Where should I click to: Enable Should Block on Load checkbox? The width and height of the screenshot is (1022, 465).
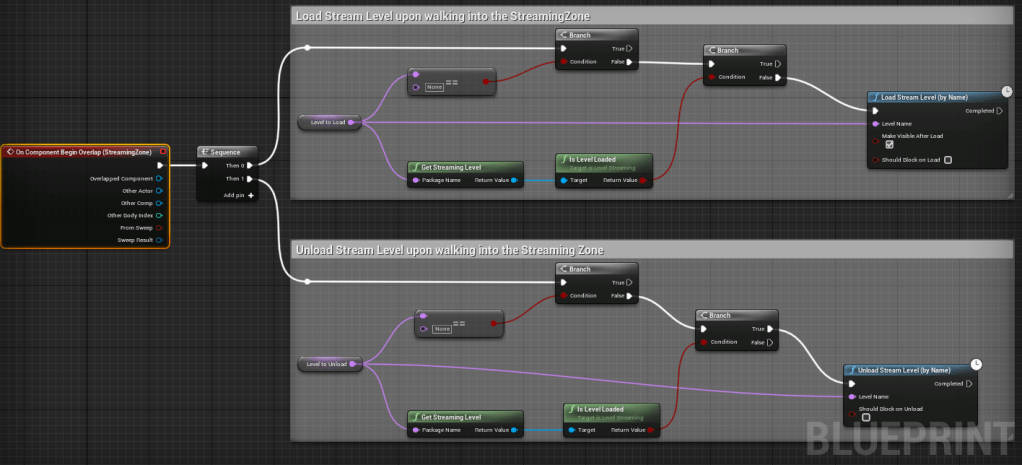(947, 160)
